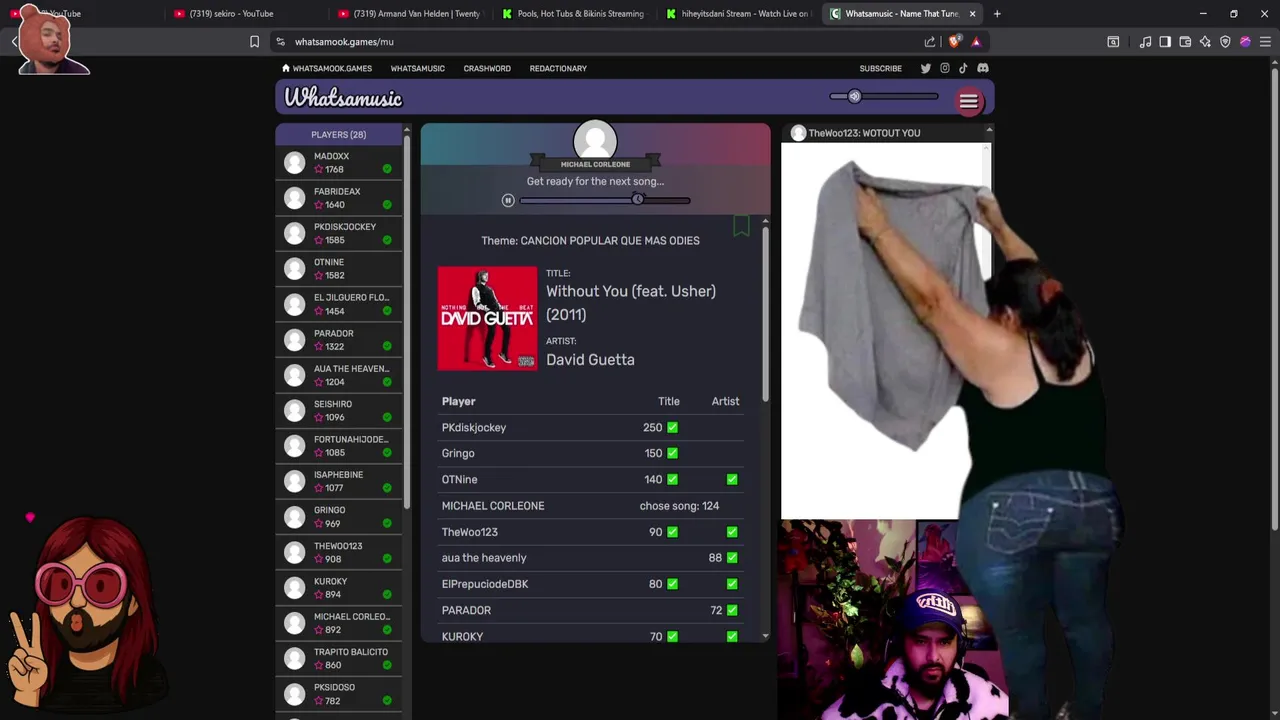Click PARADOR artist checkmark in results
Image resolution: width=1280 pixels, height=720 pixels.
[732, 610]
